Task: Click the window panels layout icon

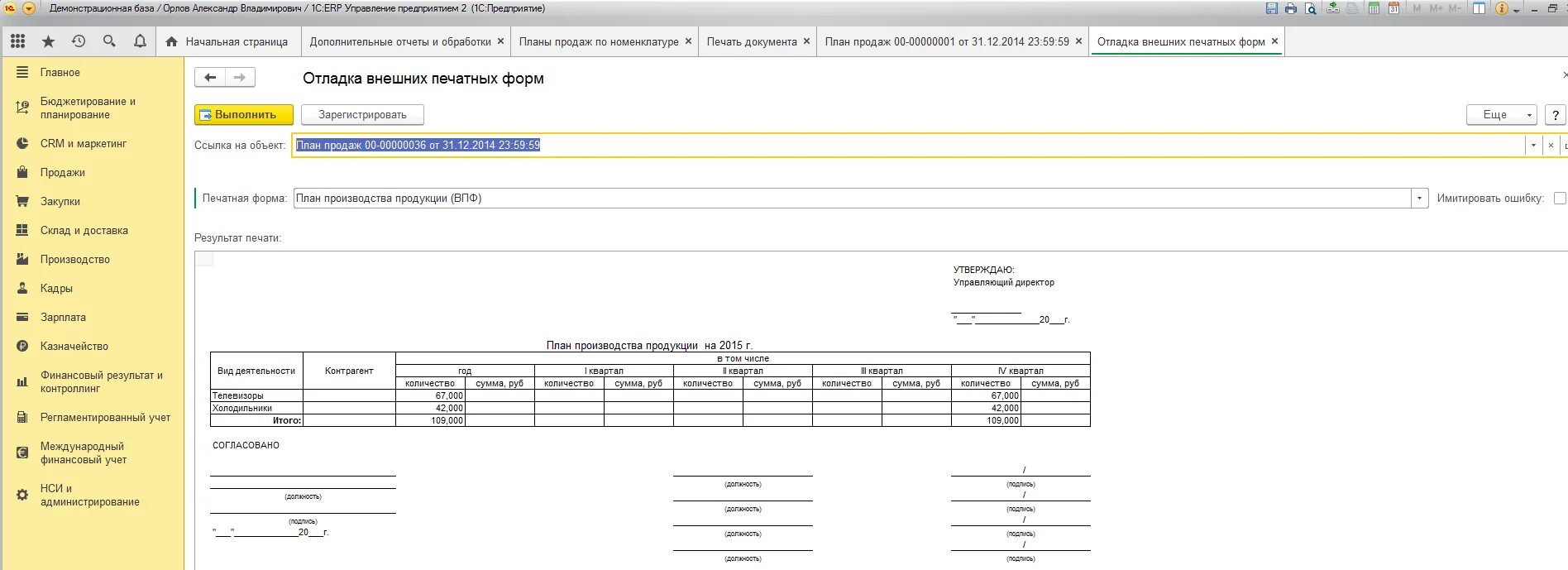Action: pos(1479,8)
